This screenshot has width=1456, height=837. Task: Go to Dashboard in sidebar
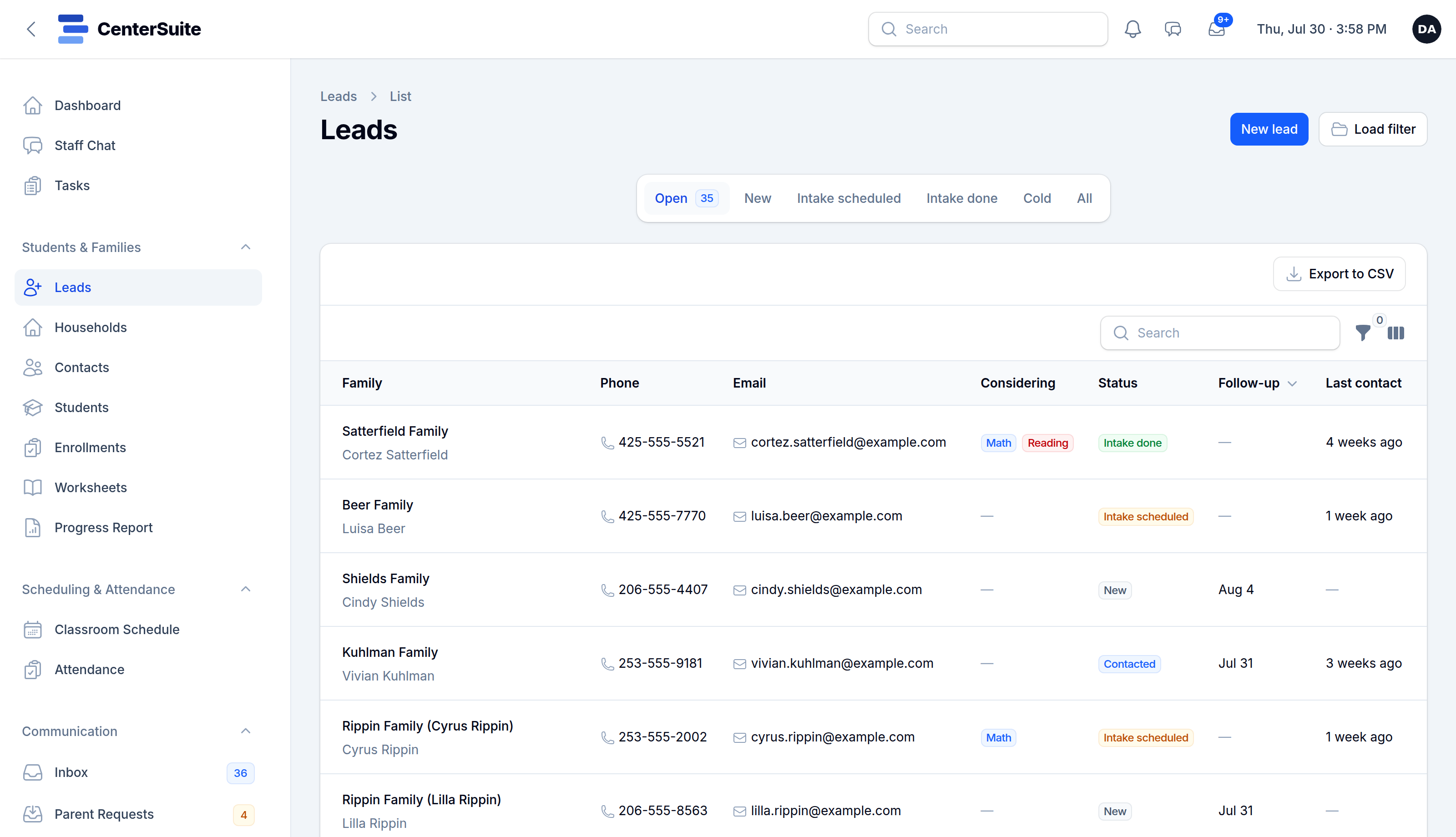[x=138, y=106]
